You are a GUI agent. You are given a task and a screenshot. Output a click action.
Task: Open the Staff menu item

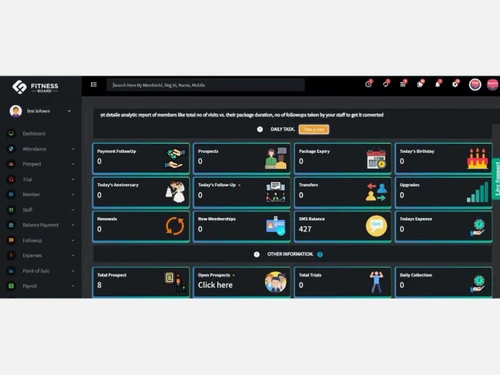click(27, 210)
